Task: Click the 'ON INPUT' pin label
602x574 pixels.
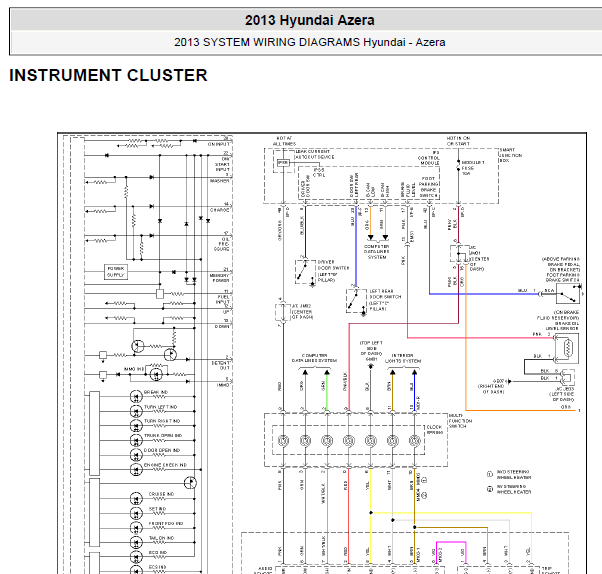Action: (x=219, y=144)
